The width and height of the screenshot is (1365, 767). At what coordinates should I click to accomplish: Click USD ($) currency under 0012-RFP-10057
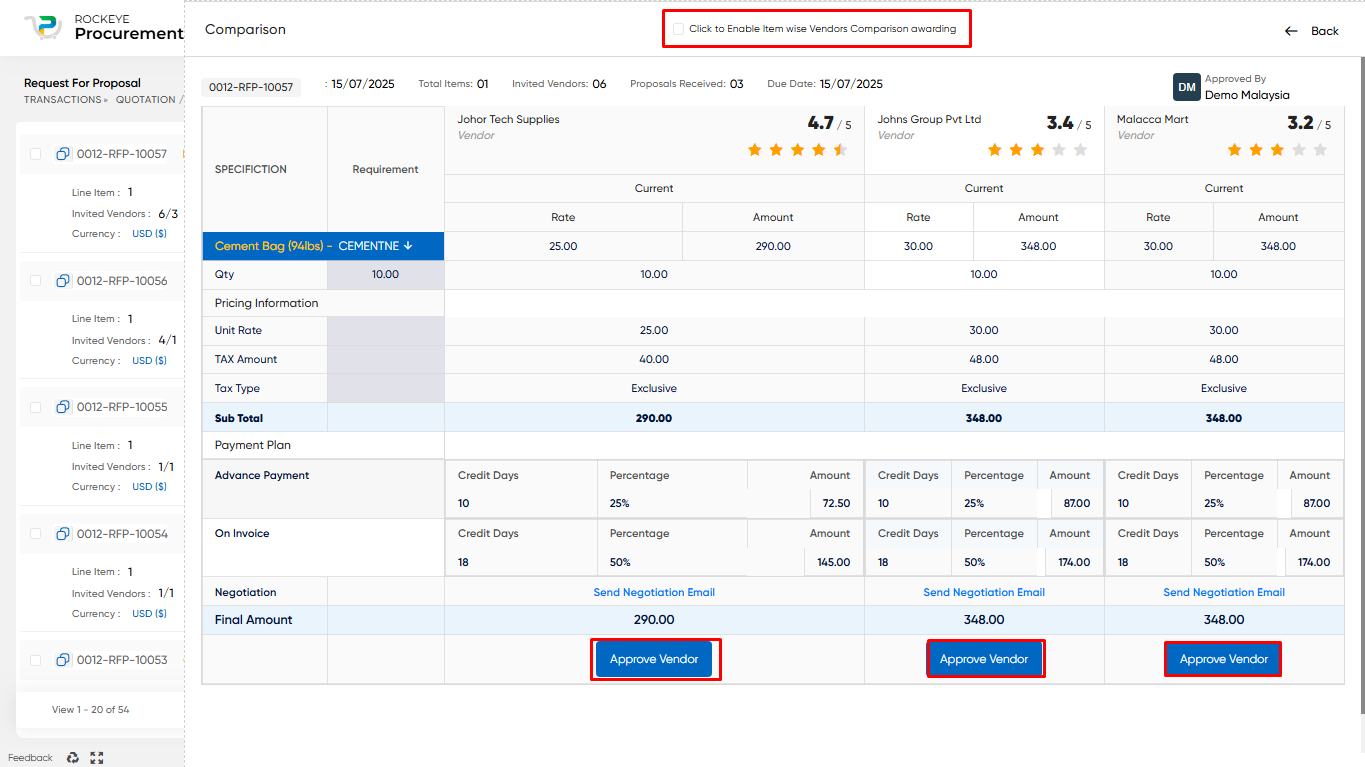point(150,234)
